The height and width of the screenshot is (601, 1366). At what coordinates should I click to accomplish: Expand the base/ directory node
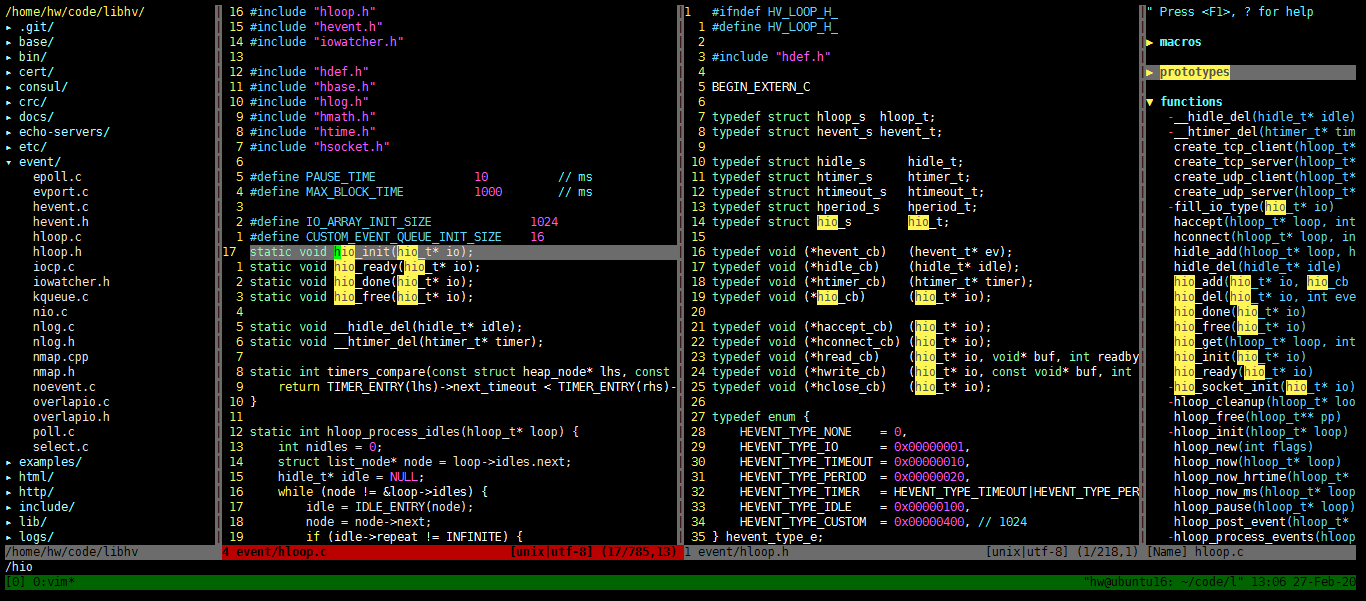tap(9, 42)
